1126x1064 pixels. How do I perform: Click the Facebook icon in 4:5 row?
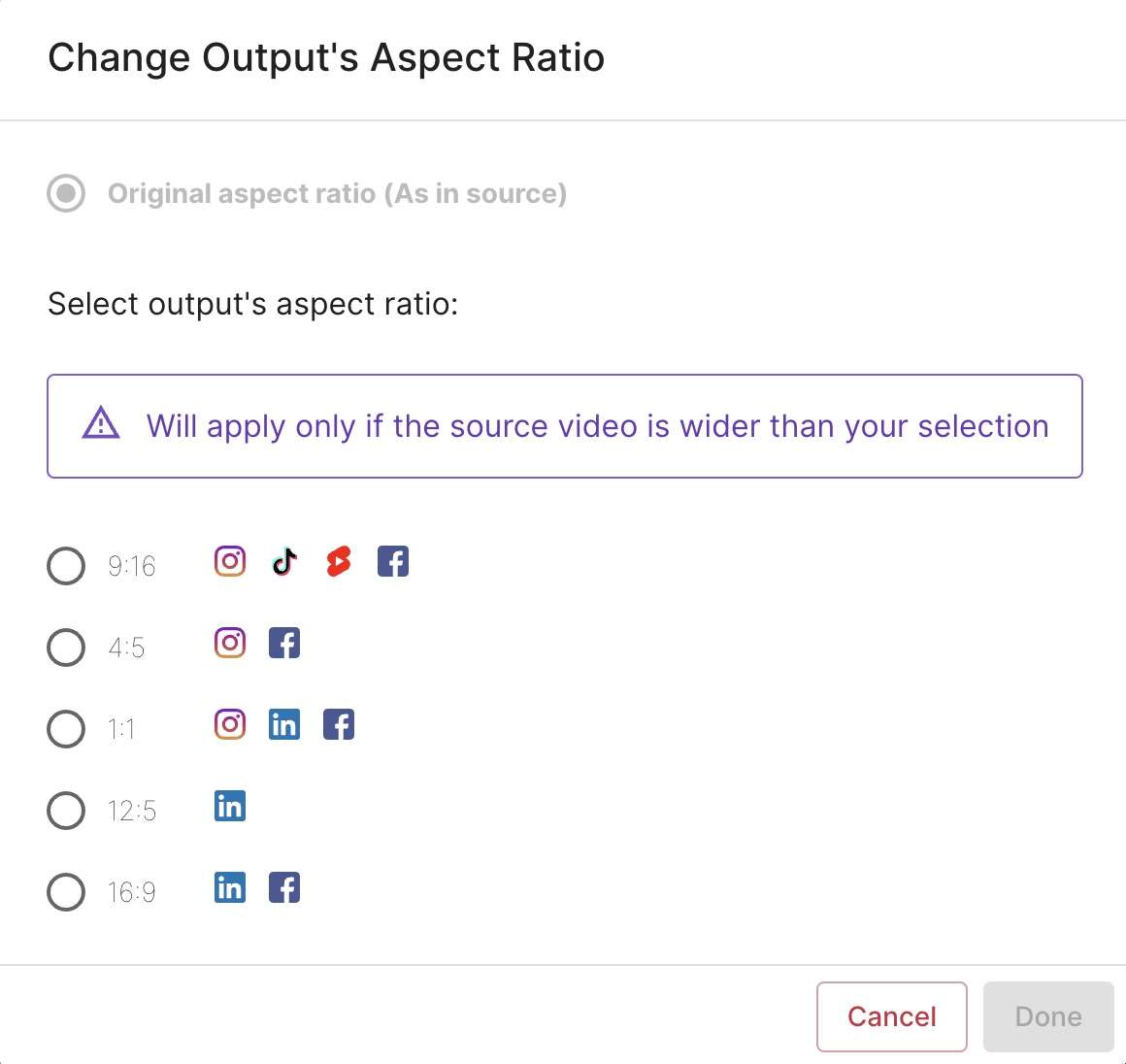tap(284, 643)
